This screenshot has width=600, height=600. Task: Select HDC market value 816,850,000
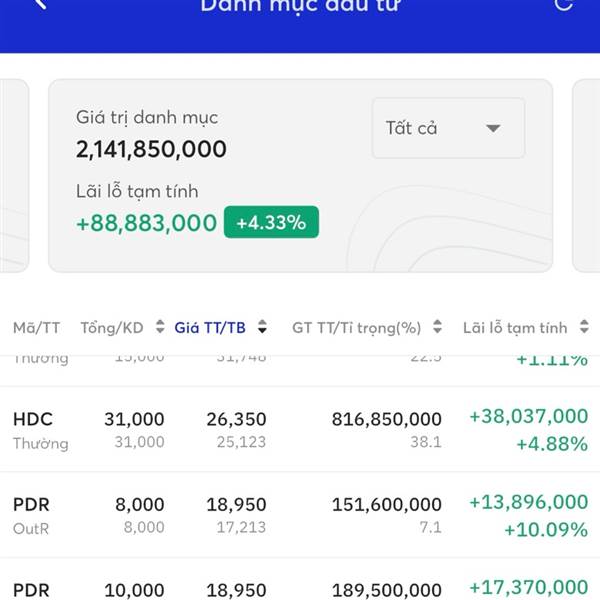click(x=387, y=419)
